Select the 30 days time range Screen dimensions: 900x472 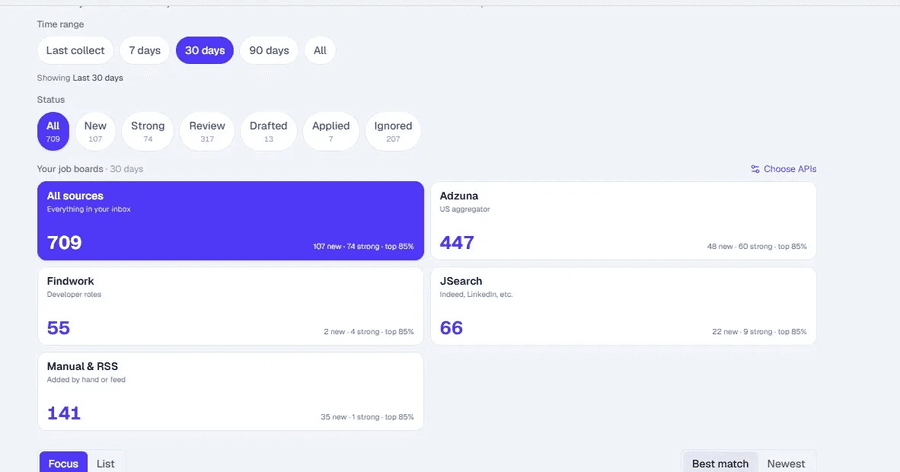(x=205, y=51)
